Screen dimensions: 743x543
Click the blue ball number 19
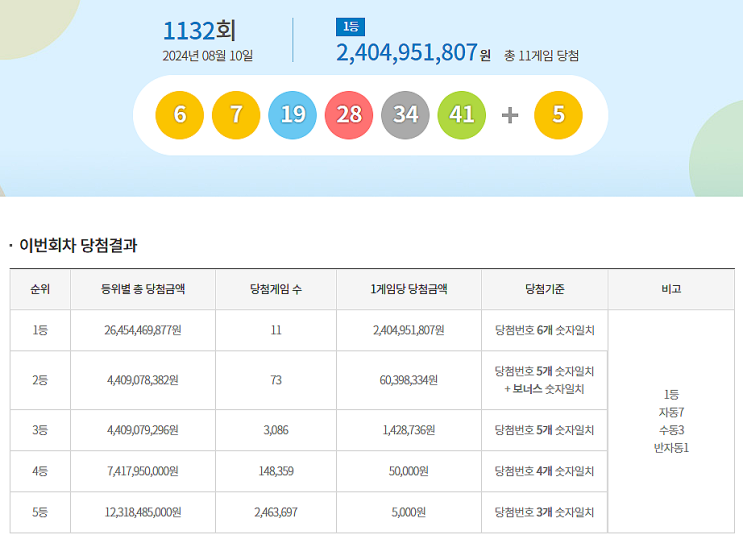point(292,115)
